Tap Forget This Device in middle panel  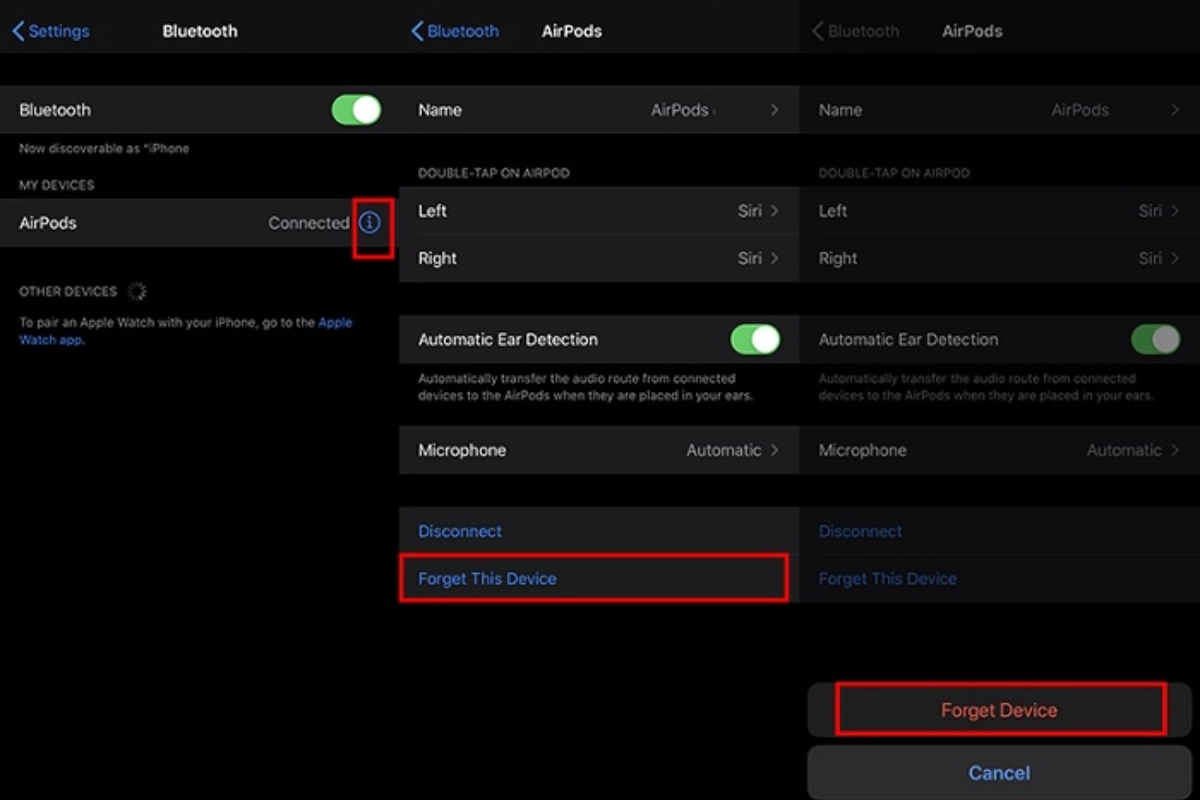488,579
